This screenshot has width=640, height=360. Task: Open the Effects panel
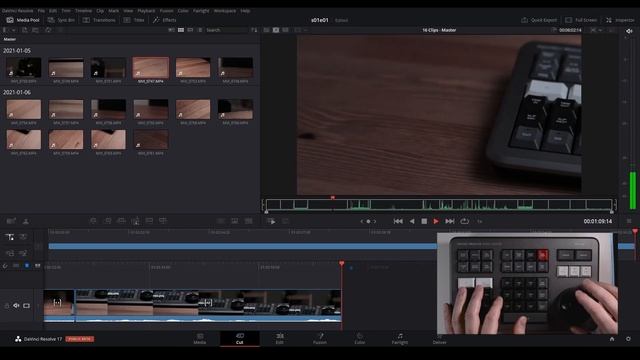point(164,20)
